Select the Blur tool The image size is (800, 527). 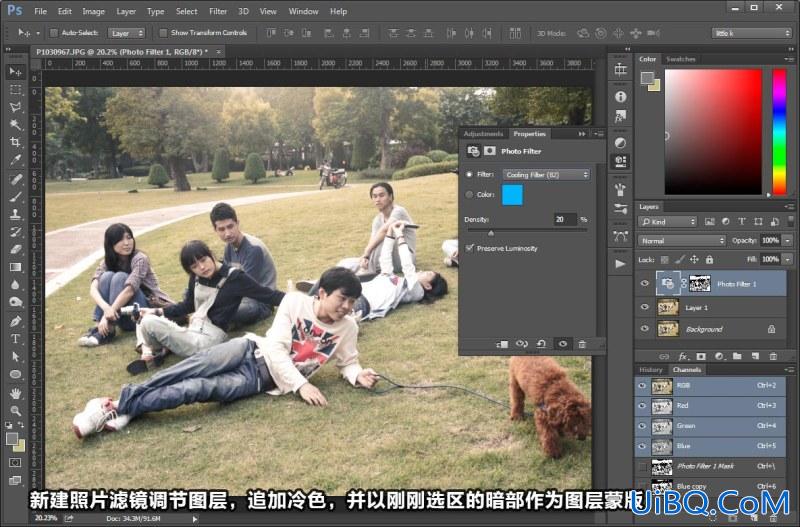(x=15, y=285)
